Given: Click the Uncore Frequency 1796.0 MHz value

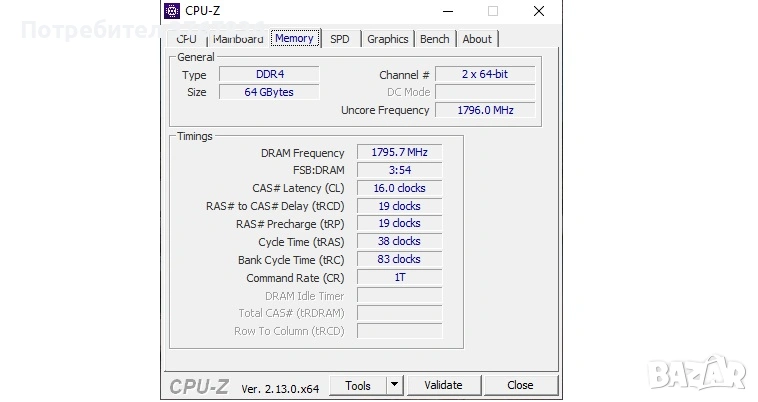Looking at the screenshot, I should coord(485,110).
